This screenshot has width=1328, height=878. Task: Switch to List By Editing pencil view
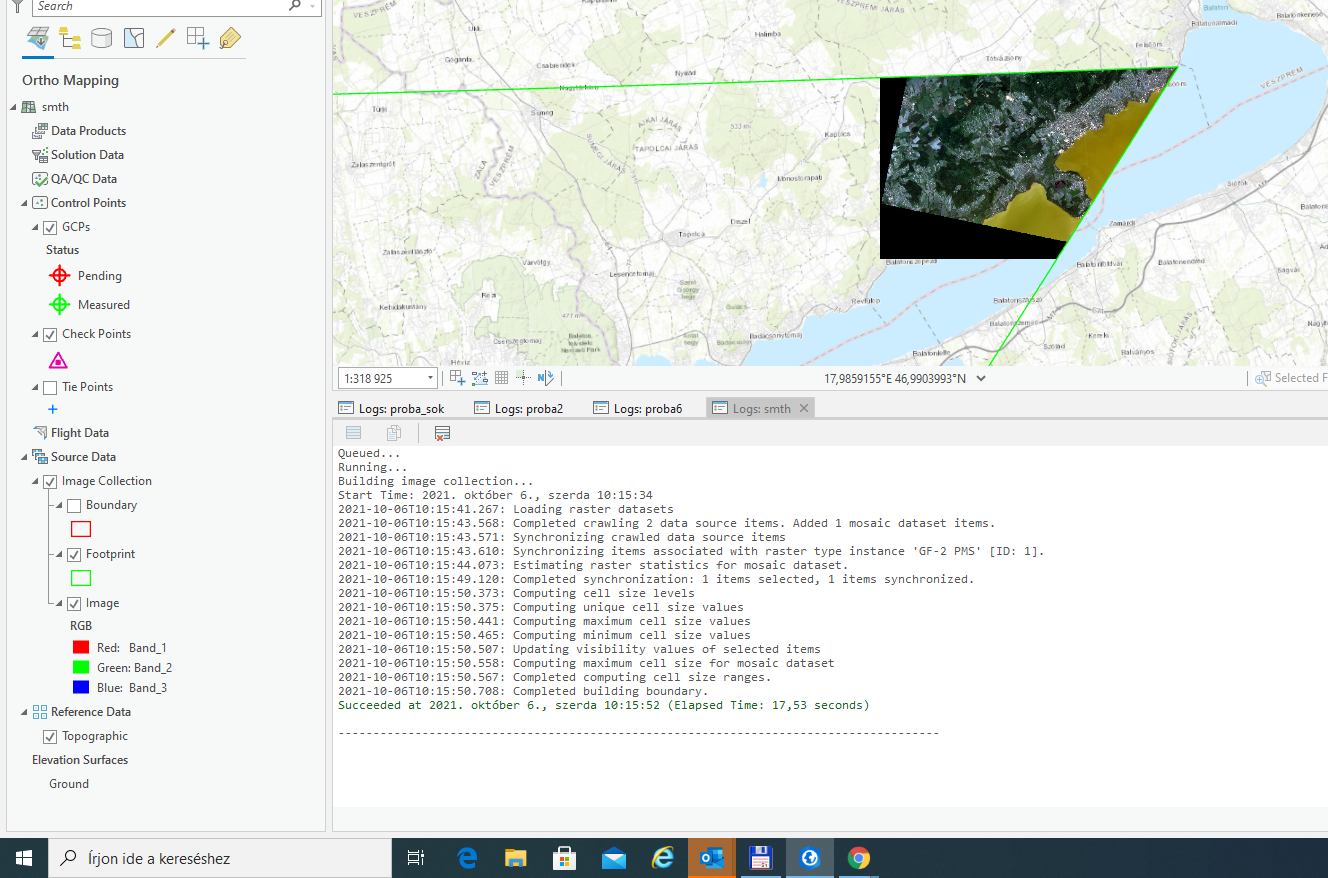tap(166, 39)
